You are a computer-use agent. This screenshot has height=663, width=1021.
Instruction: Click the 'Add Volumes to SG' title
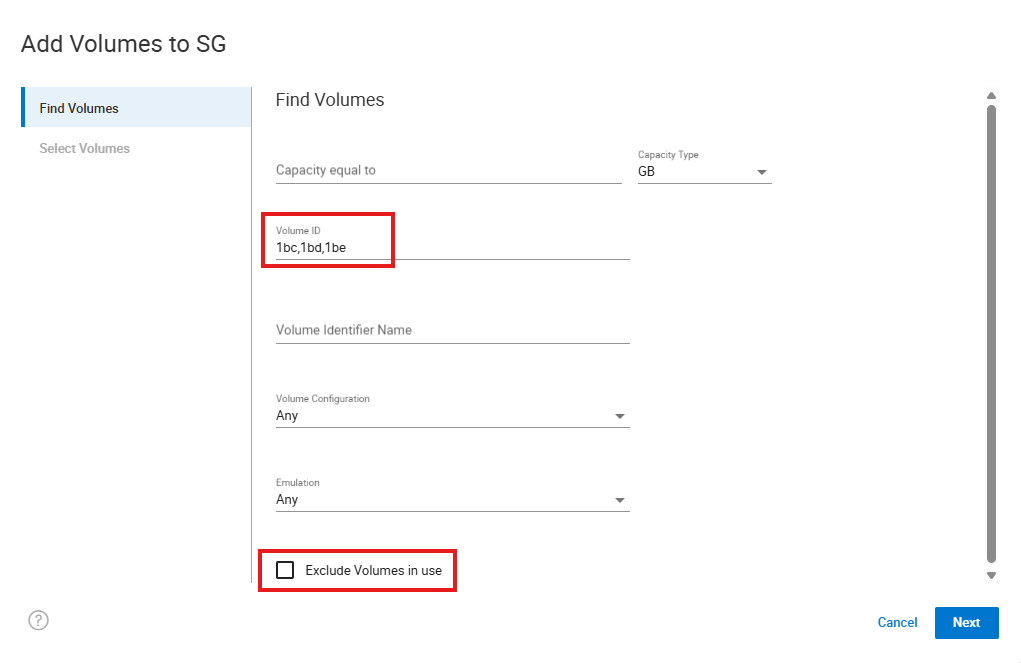[123, 44]
